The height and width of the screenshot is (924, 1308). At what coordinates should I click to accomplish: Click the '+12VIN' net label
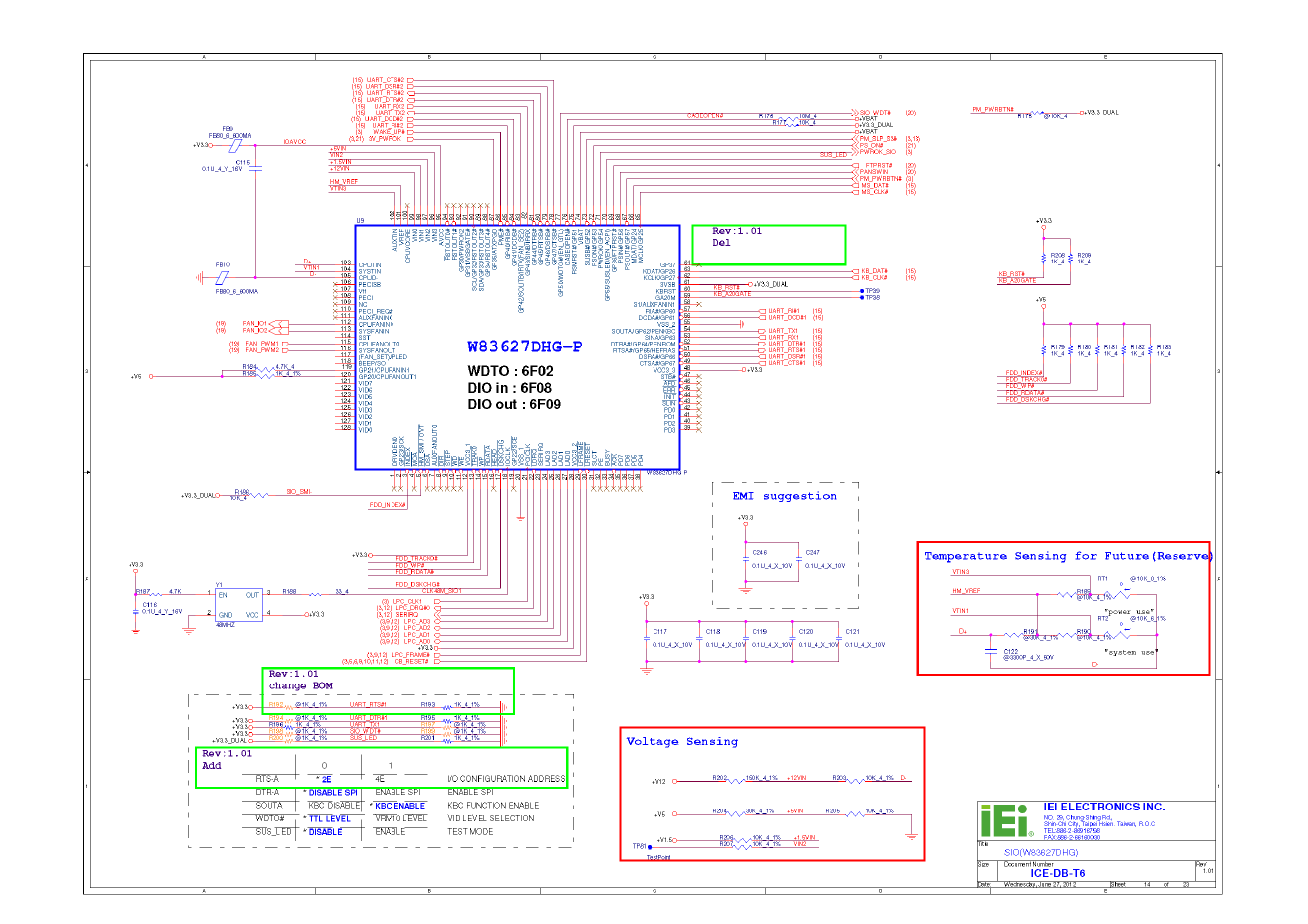[797, 778]
